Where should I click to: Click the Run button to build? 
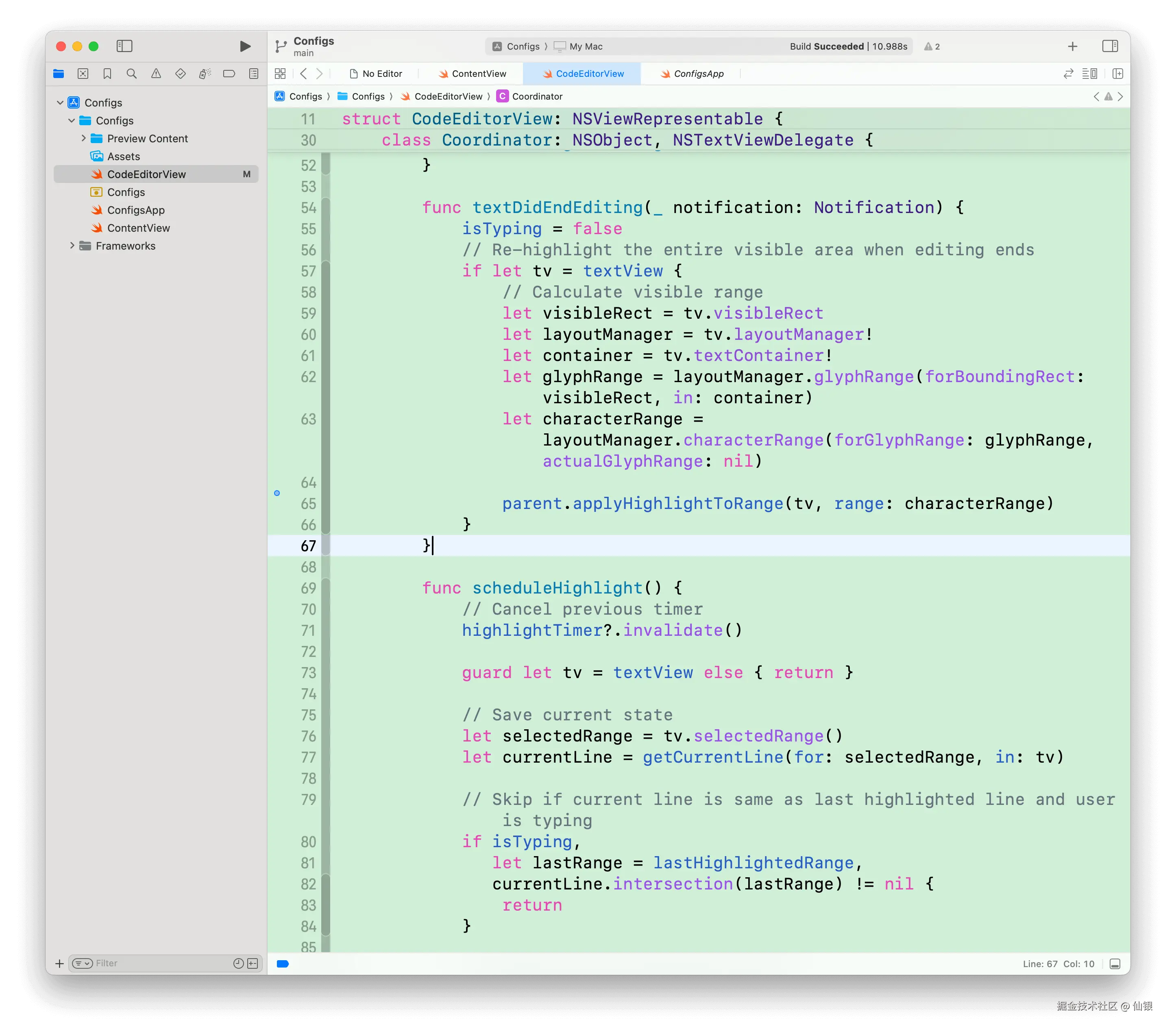coord(245,46)
